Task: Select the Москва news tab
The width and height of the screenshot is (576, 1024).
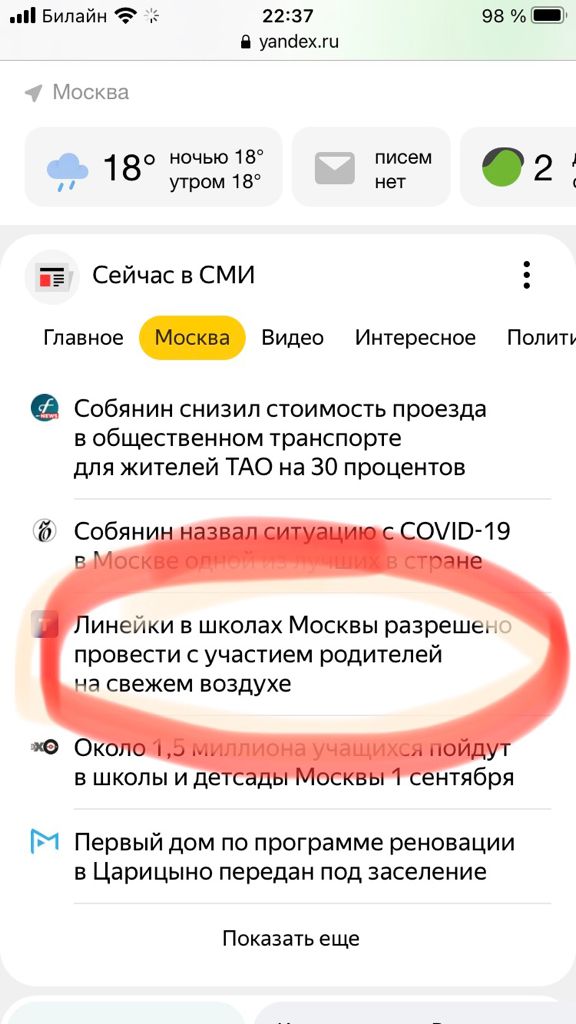Action: pos(192,338)
